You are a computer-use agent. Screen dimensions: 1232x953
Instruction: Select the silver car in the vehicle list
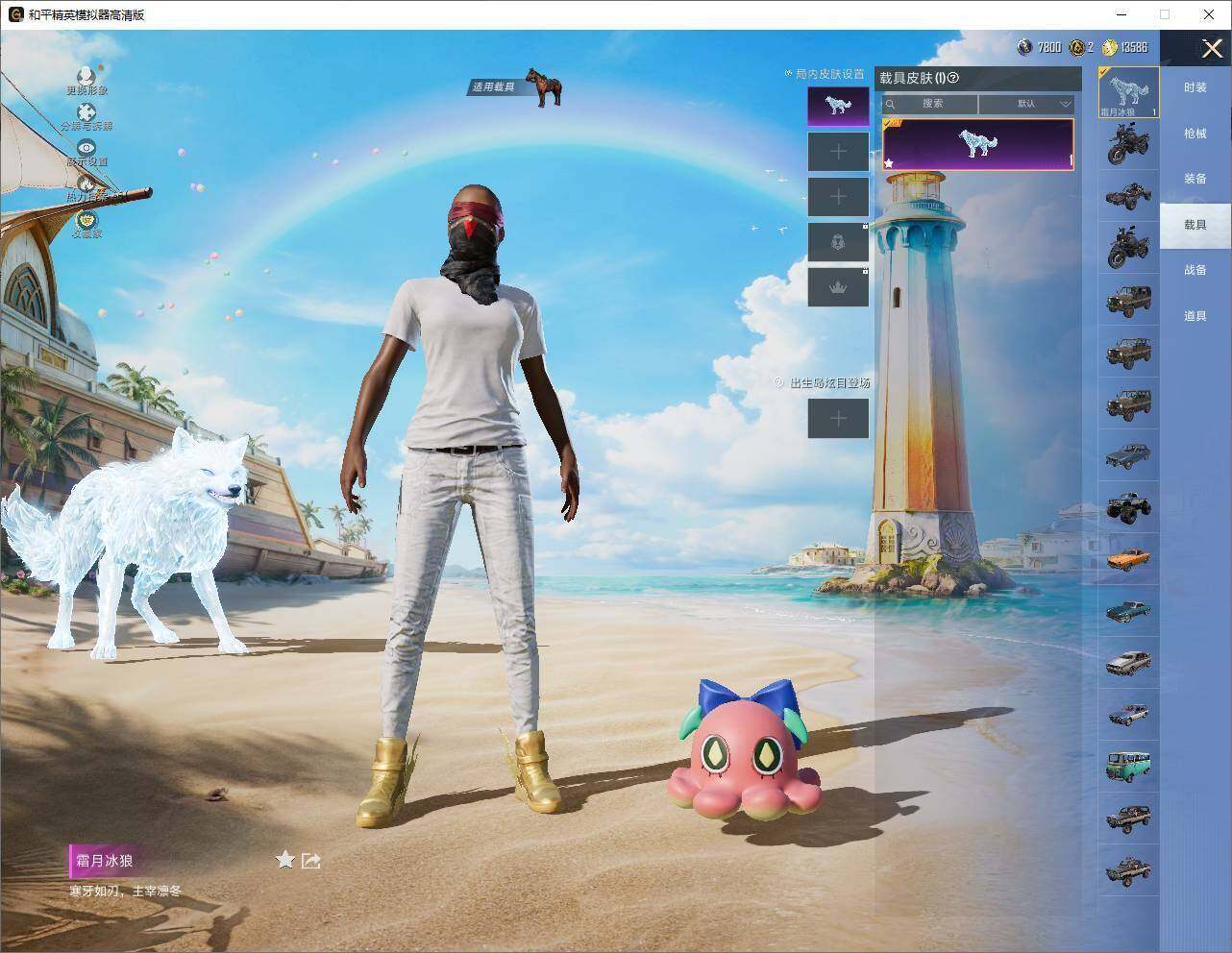(x=1129, y=663)
